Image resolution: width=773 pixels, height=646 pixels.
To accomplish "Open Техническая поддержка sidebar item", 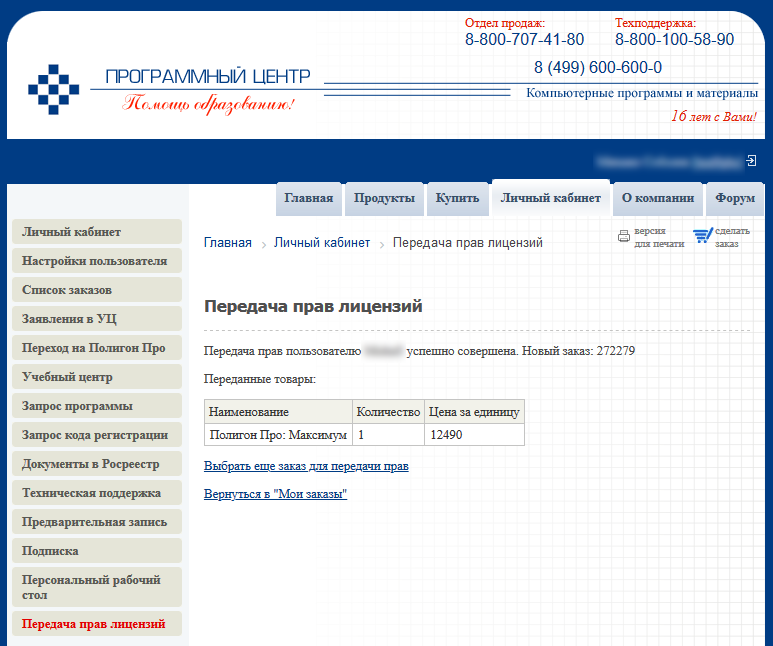I will (x=97, y=493).
